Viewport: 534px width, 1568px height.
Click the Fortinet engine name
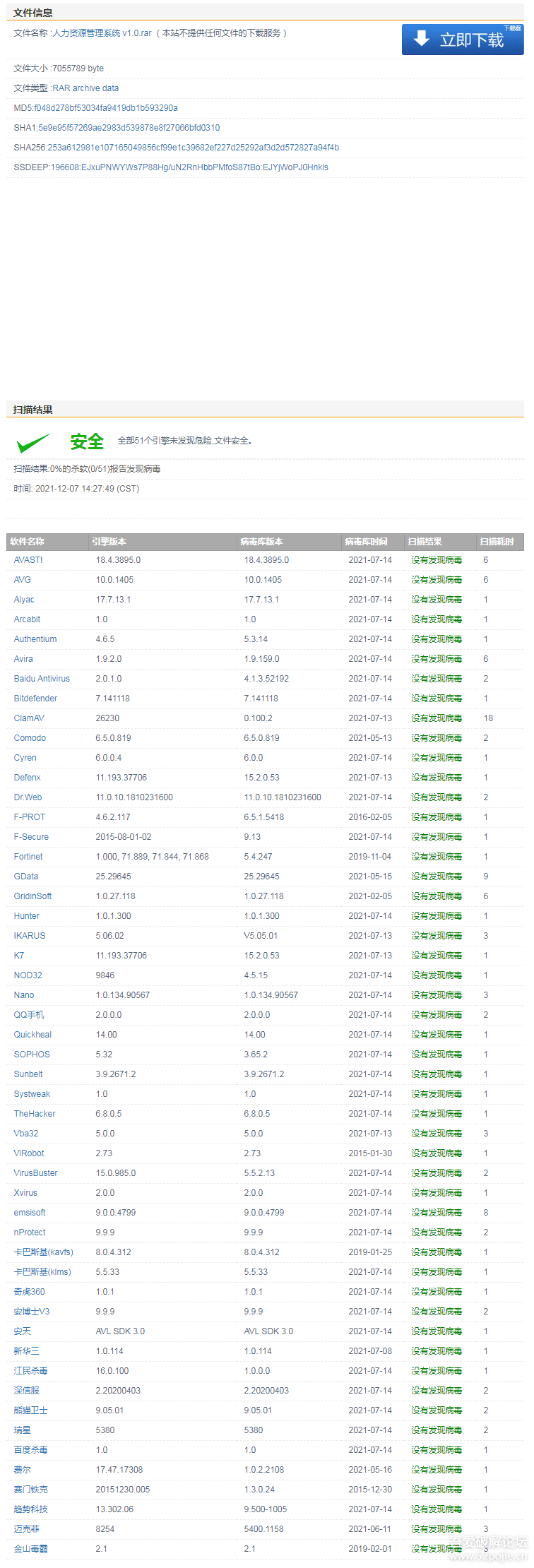pos(28,857)
